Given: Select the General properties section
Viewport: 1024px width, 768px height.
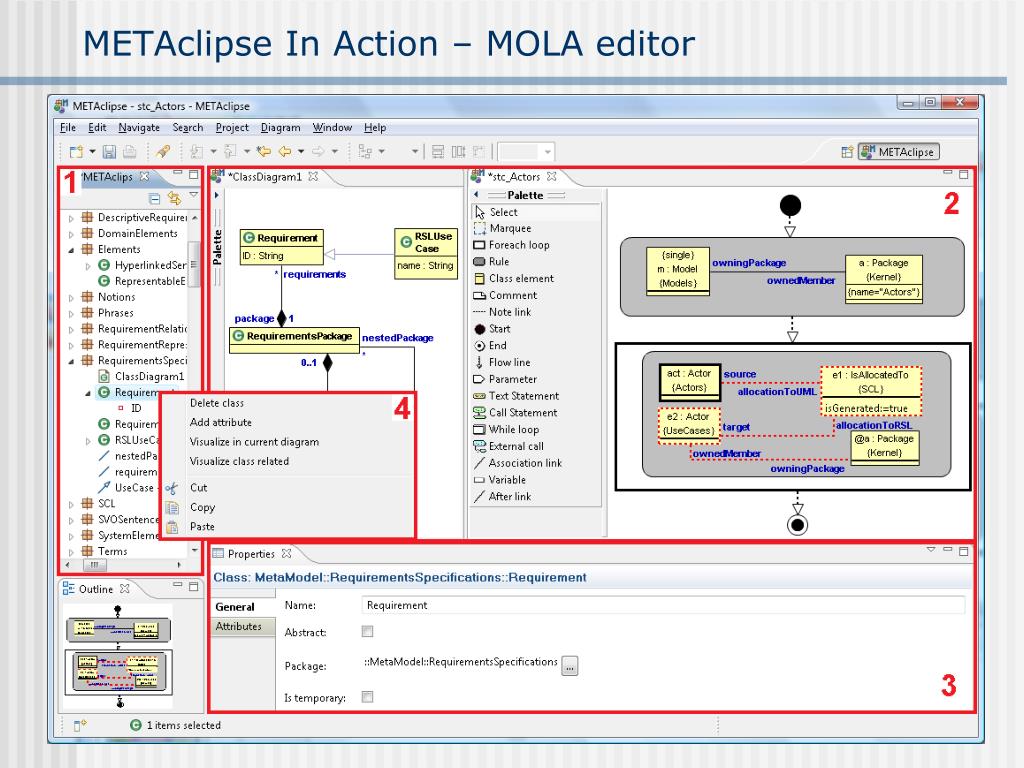Looking at the screenshot, I should tap(235, 607).
